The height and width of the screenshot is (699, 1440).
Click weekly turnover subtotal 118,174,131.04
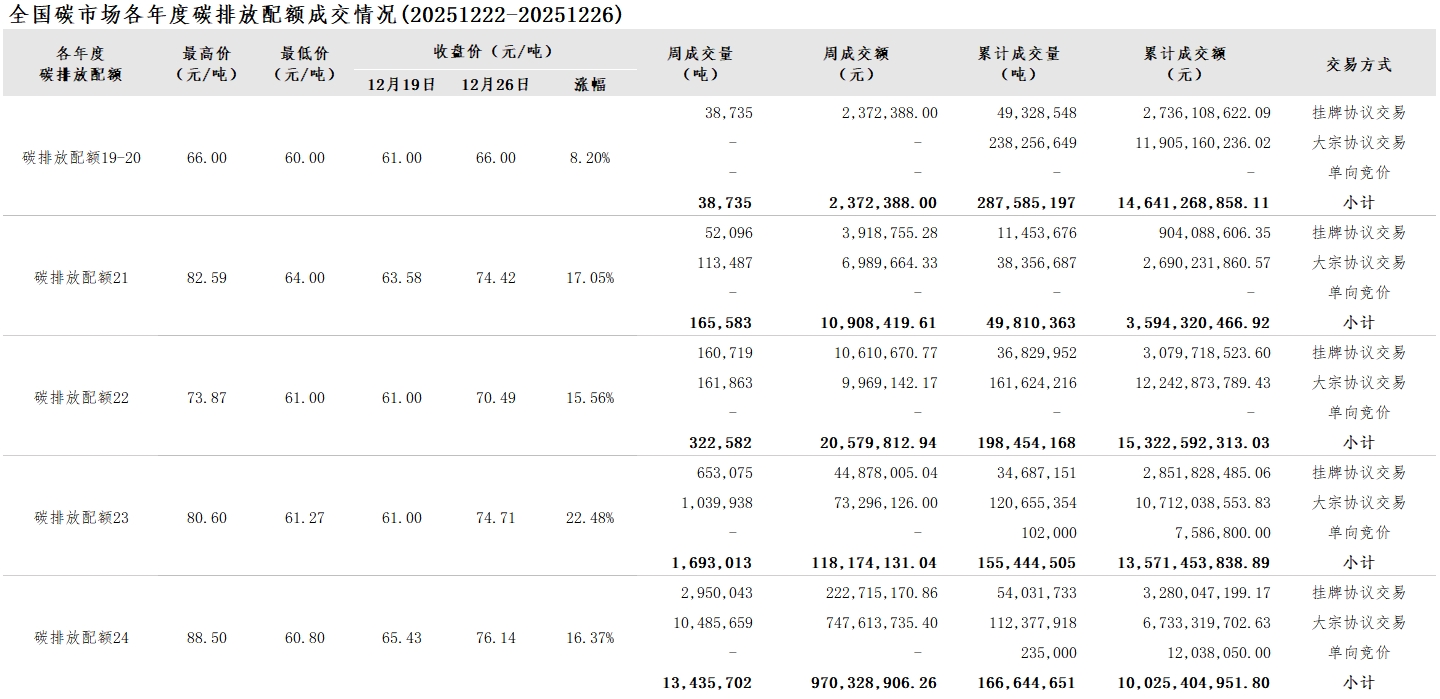click(x=875, y=563)
